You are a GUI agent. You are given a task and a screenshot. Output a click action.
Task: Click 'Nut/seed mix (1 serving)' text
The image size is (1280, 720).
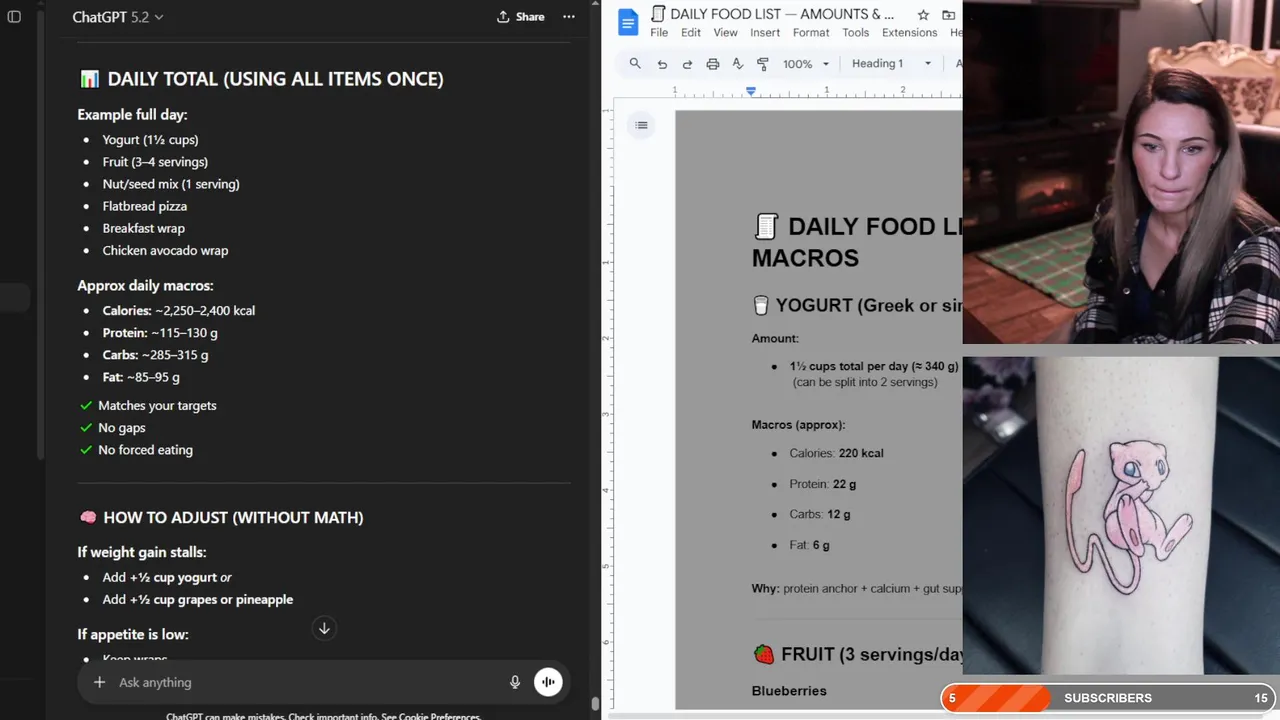tap(171, 184)
